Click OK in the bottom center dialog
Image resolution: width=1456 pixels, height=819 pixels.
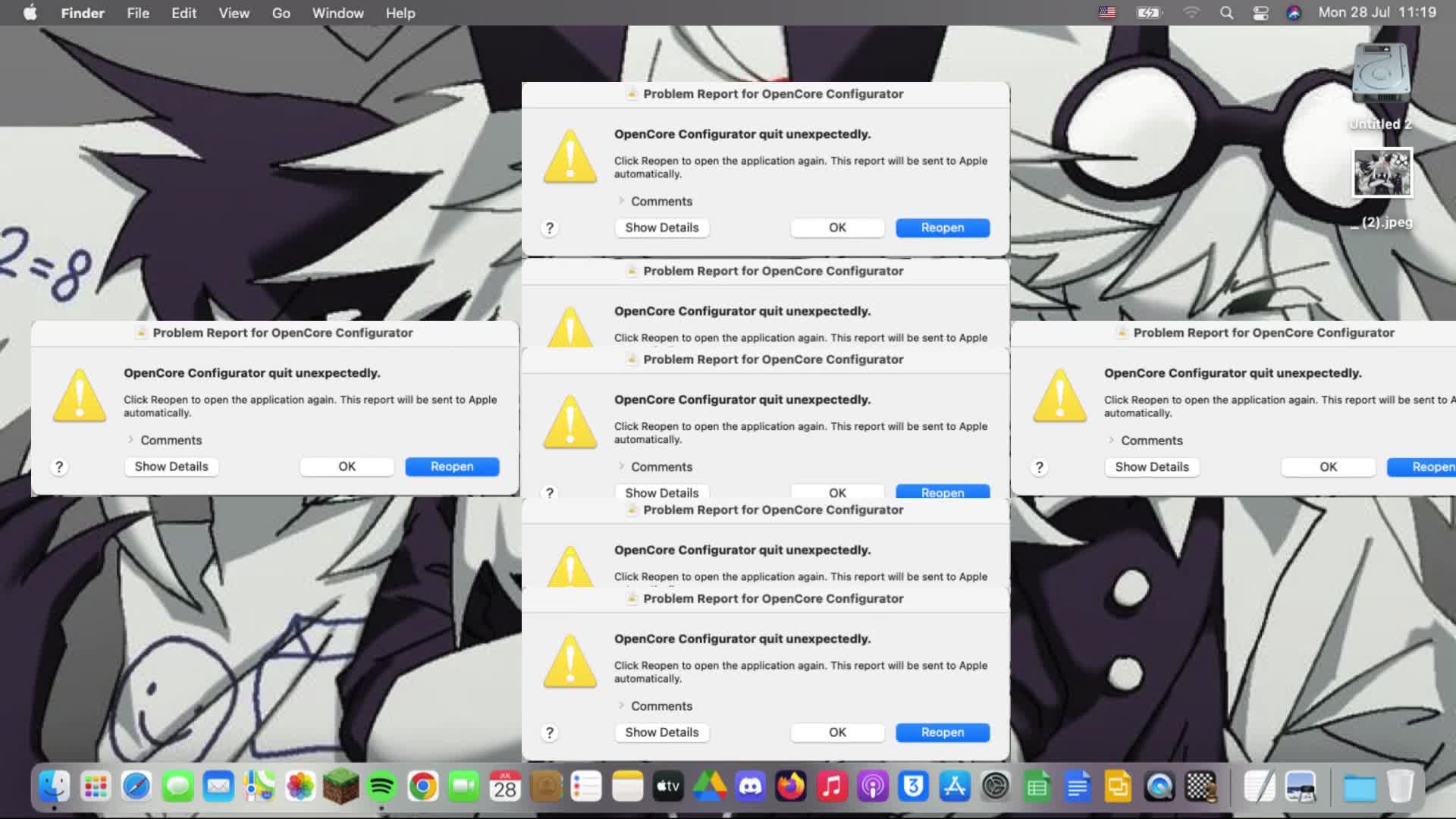(x=837, y=733)
